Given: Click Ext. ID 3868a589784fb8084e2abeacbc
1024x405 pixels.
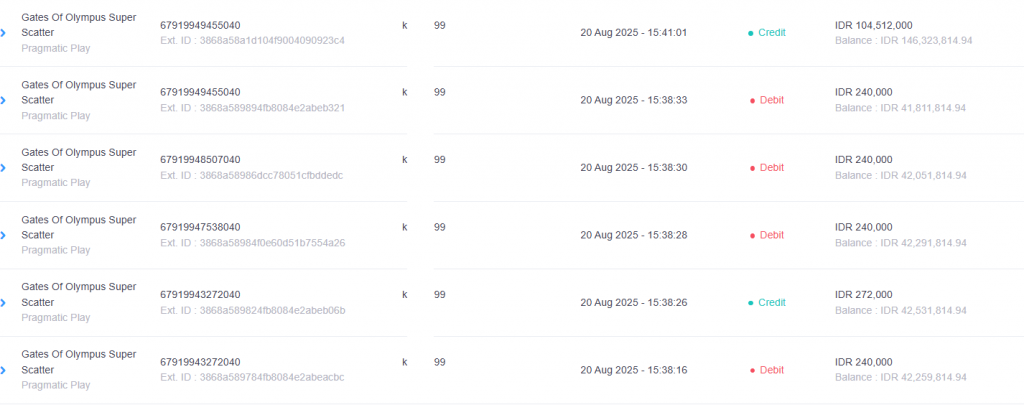Looking at the screenshot, I should (252, 378).
